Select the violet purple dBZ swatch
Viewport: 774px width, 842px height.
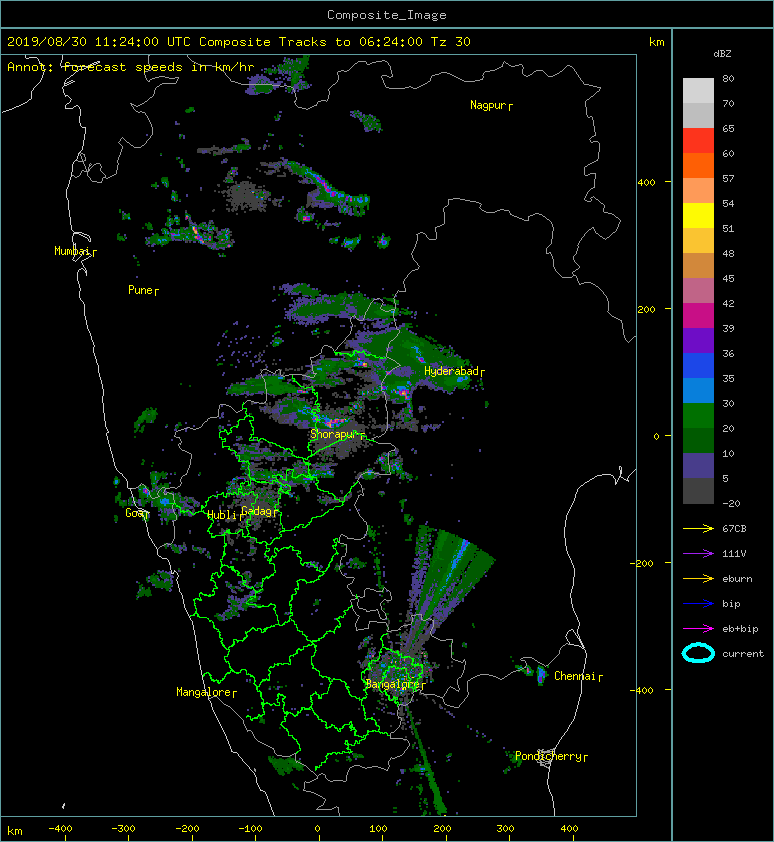point(698,340)
